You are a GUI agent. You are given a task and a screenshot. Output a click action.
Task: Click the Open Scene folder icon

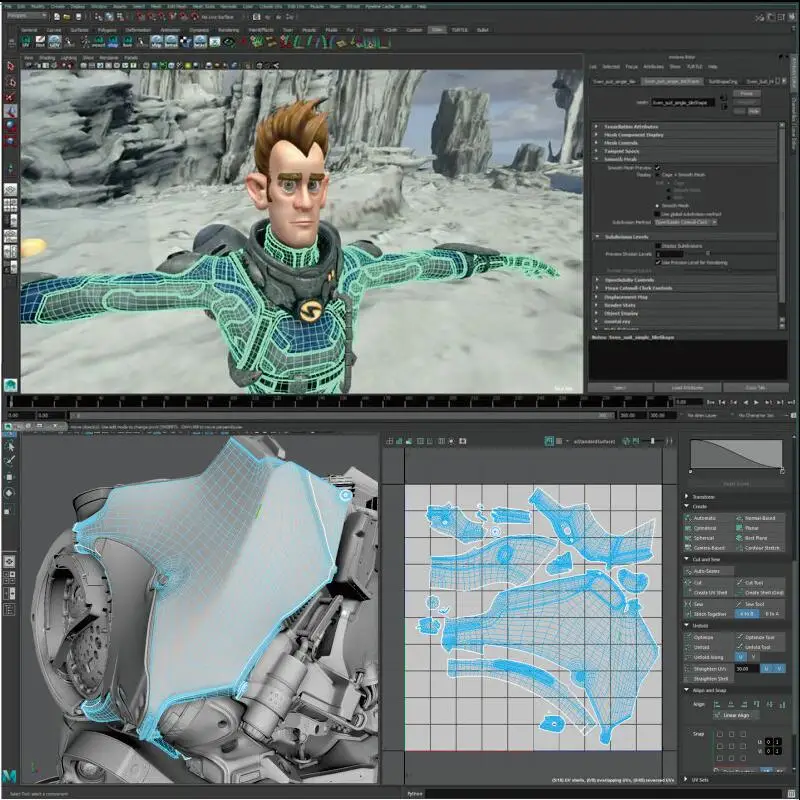[67, 17]
